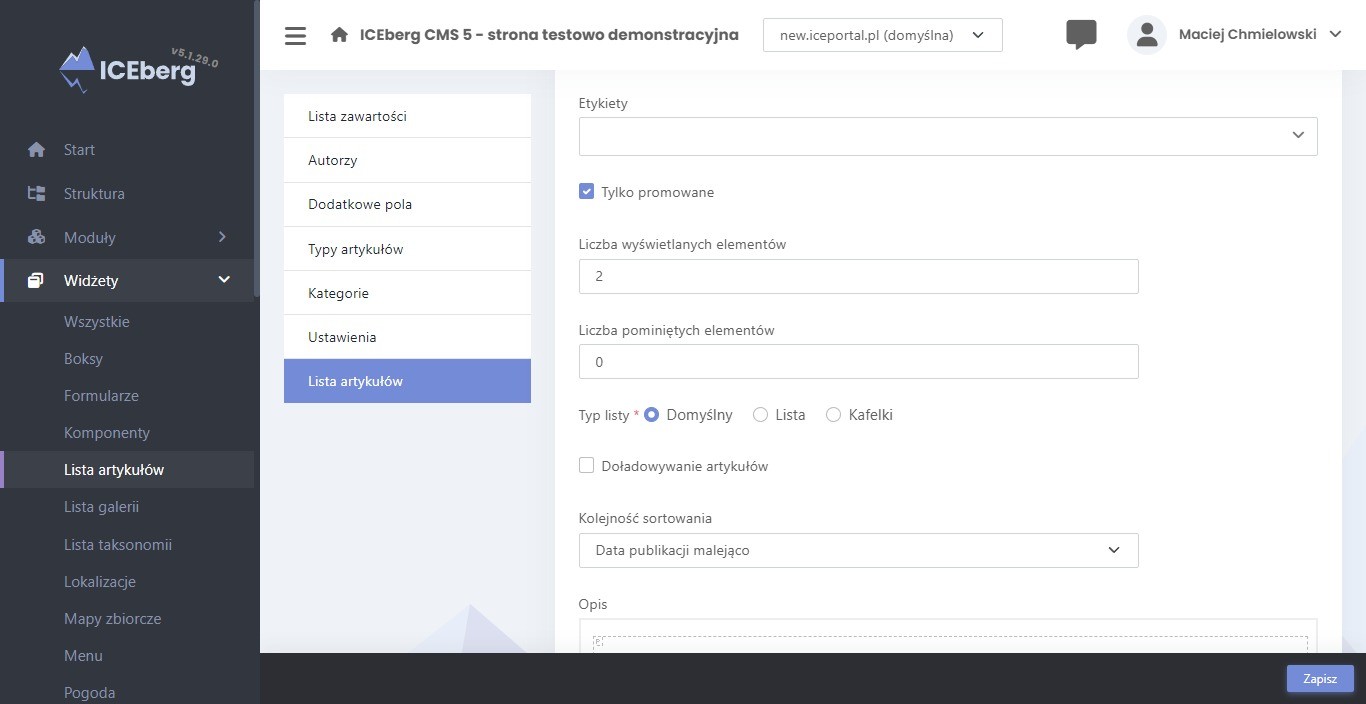Open Typy artykułów tab
The image size is (1366, 704).
pos(407,249)
